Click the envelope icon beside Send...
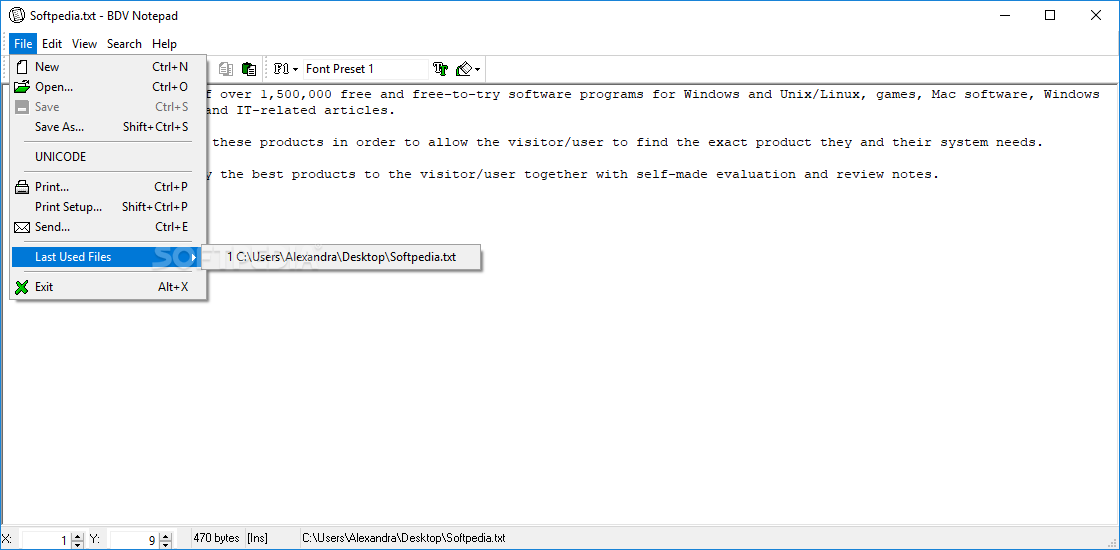 (22, 227)
